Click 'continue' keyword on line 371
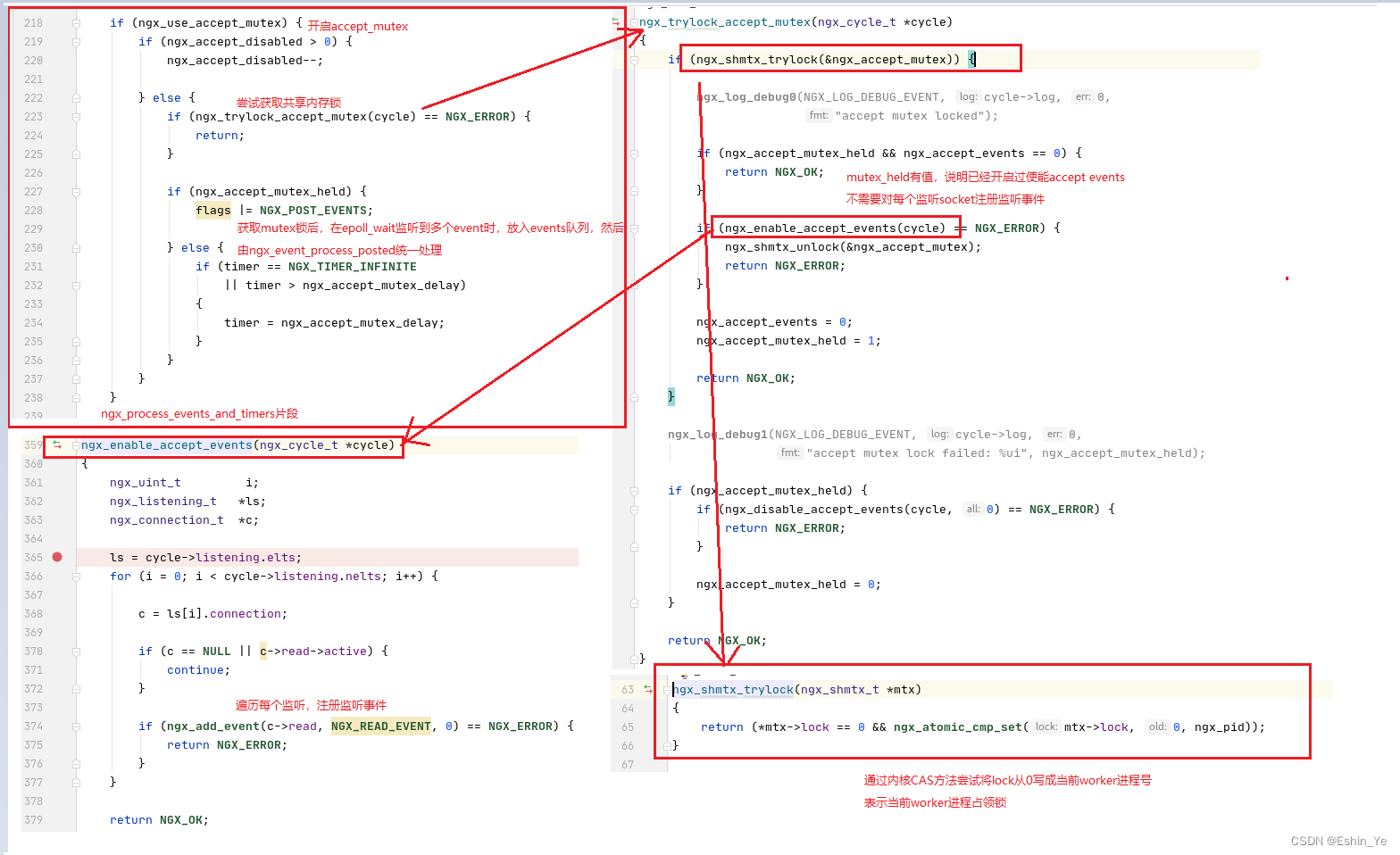 [x=195, y=670]
